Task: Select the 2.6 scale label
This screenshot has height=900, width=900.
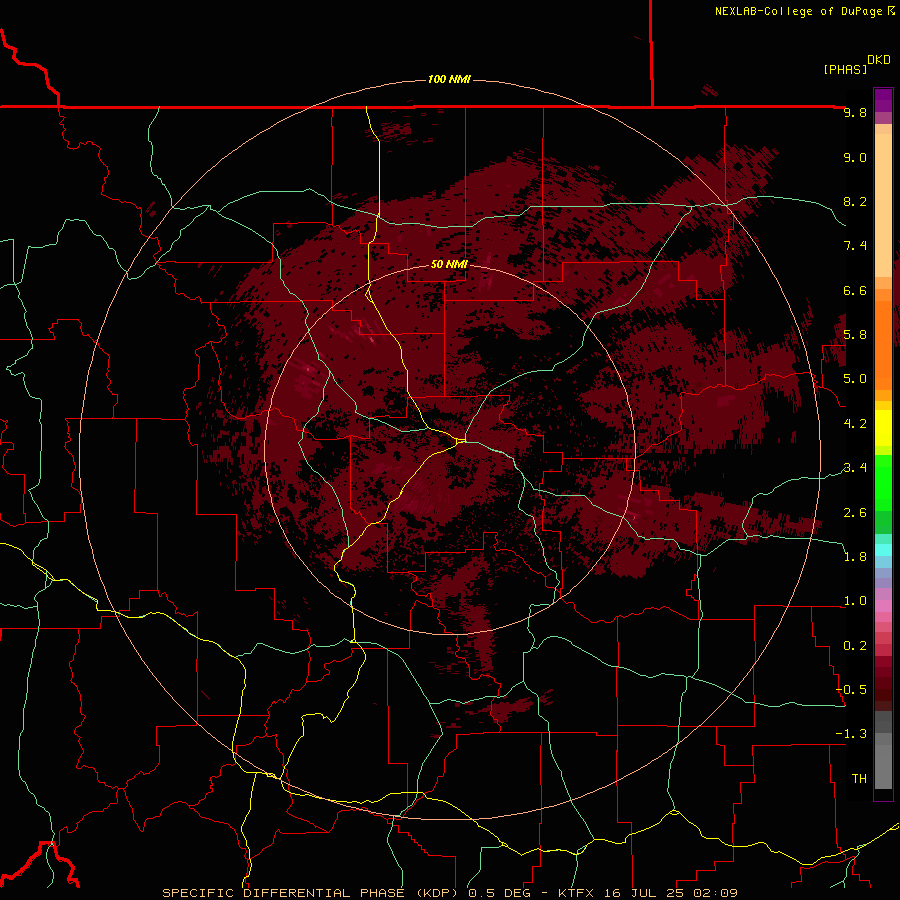Action: [855, 513]
